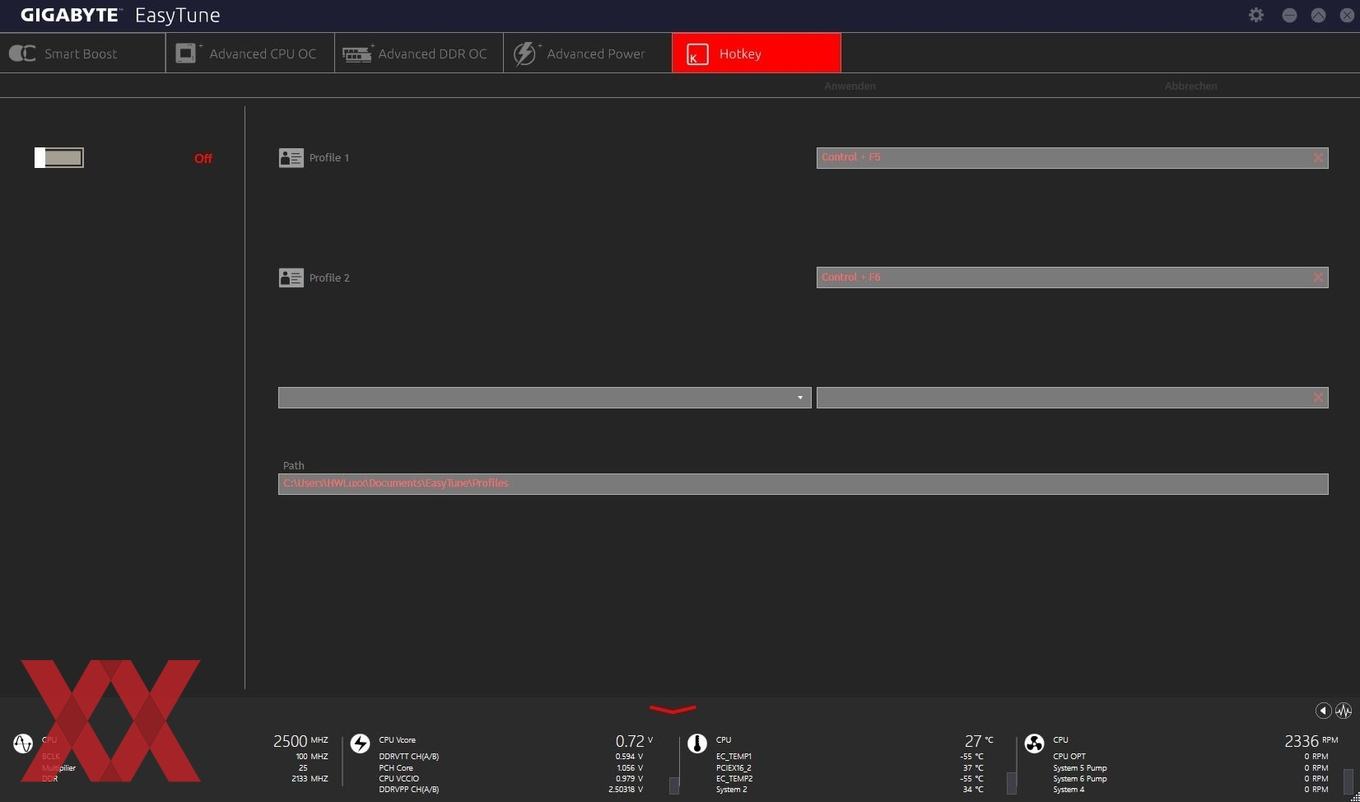Click the Profile 1 label
1360x802 pixels.
329,158
